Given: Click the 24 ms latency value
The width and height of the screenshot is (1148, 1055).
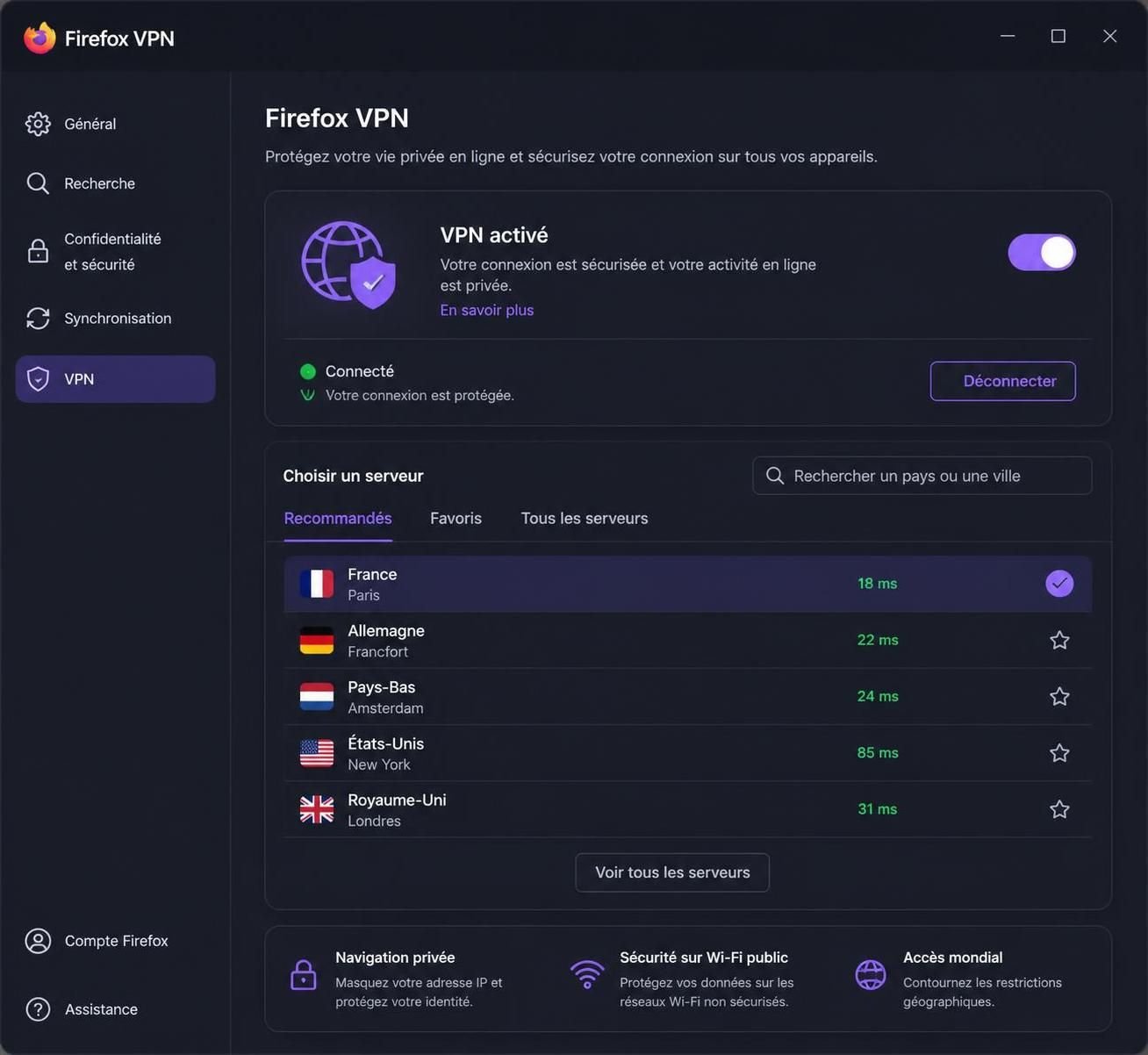Looking at the screenshot, I should click(x=878, y=696).
